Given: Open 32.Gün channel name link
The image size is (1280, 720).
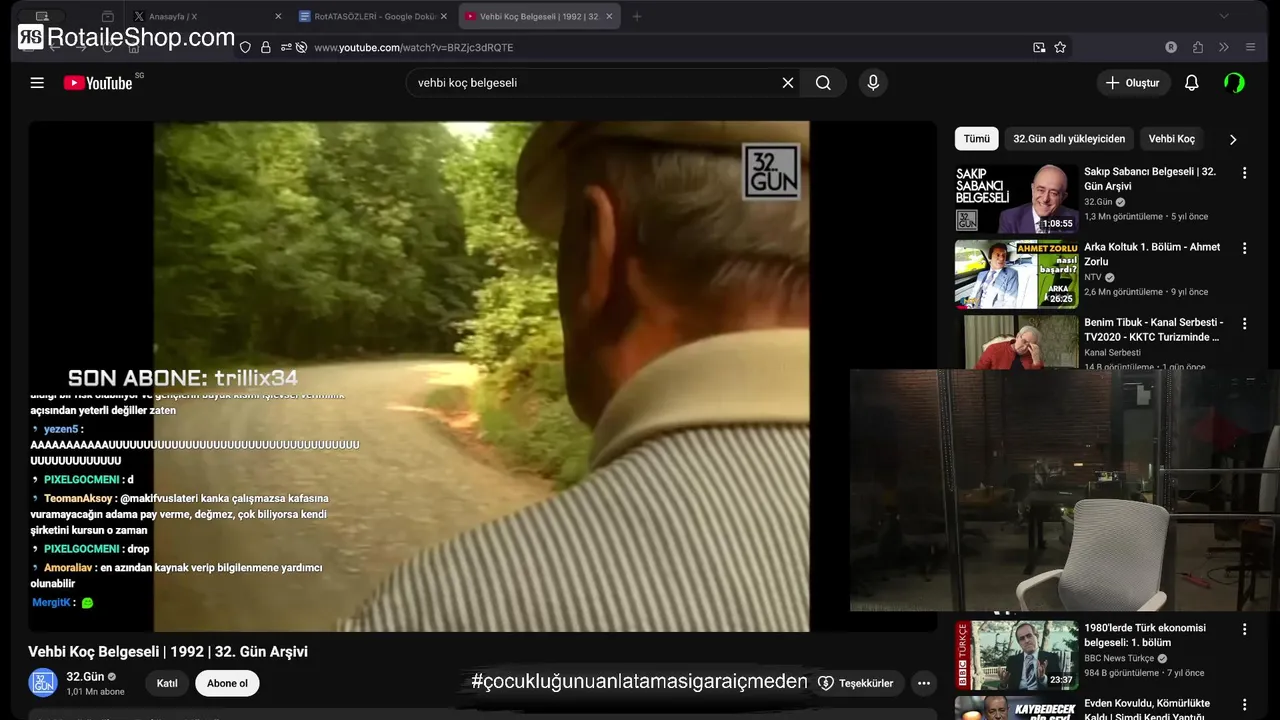Looking at the screenshot, I should pos(85,677).
